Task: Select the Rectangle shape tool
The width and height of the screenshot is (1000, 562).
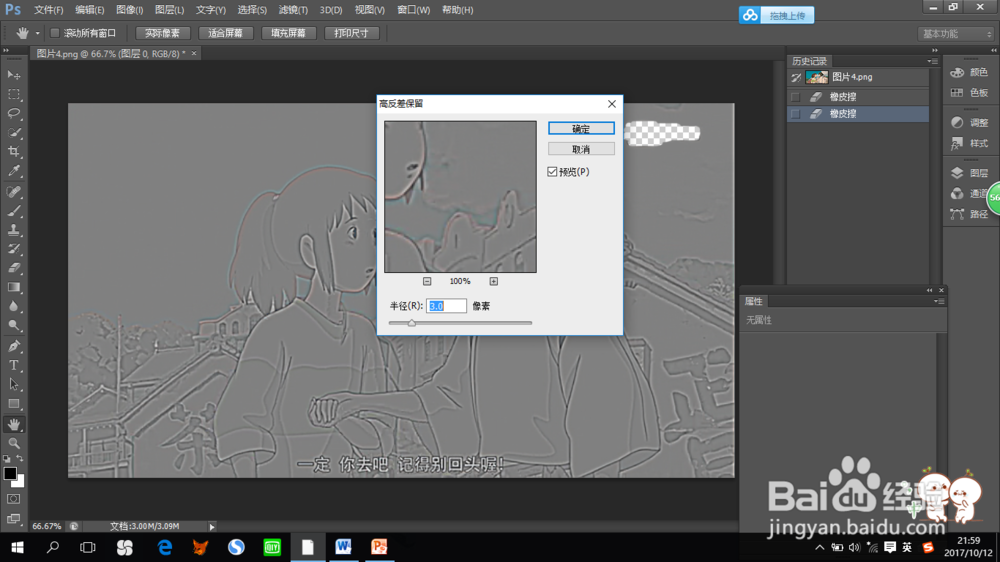Action: coord(14,404)
